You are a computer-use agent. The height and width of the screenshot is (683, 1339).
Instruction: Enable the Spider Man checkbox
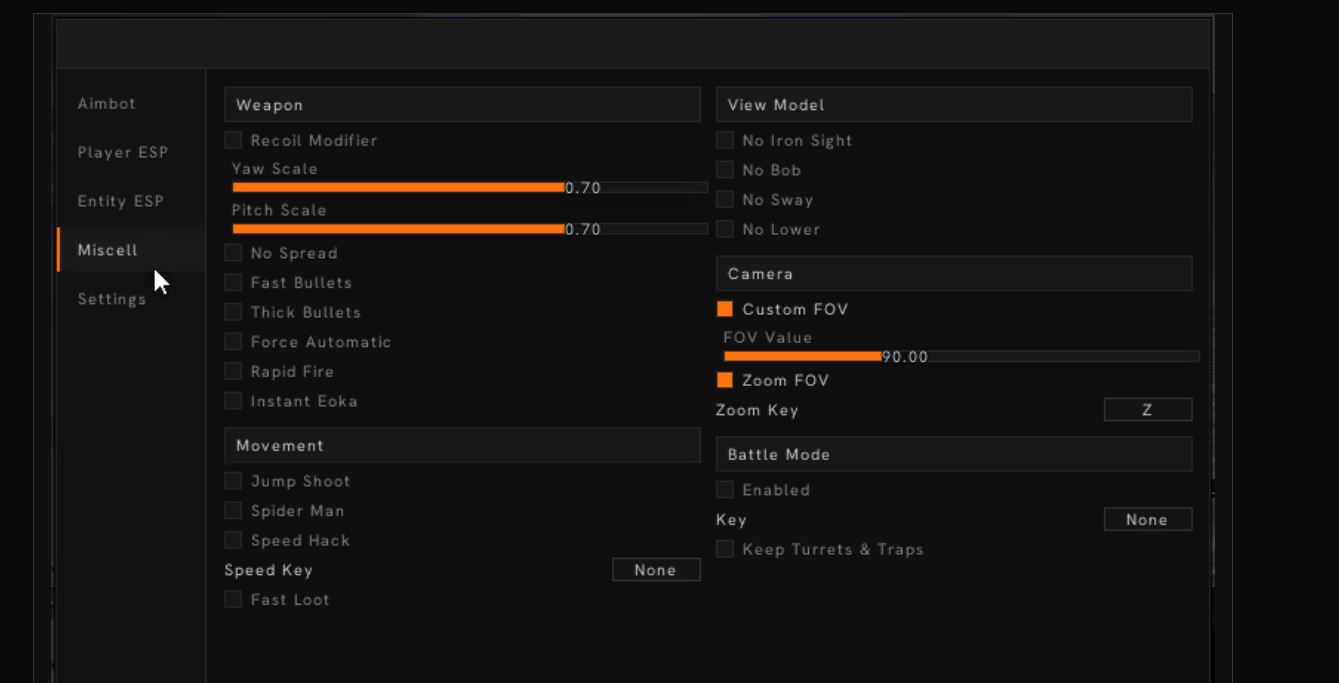pos(233,511)
